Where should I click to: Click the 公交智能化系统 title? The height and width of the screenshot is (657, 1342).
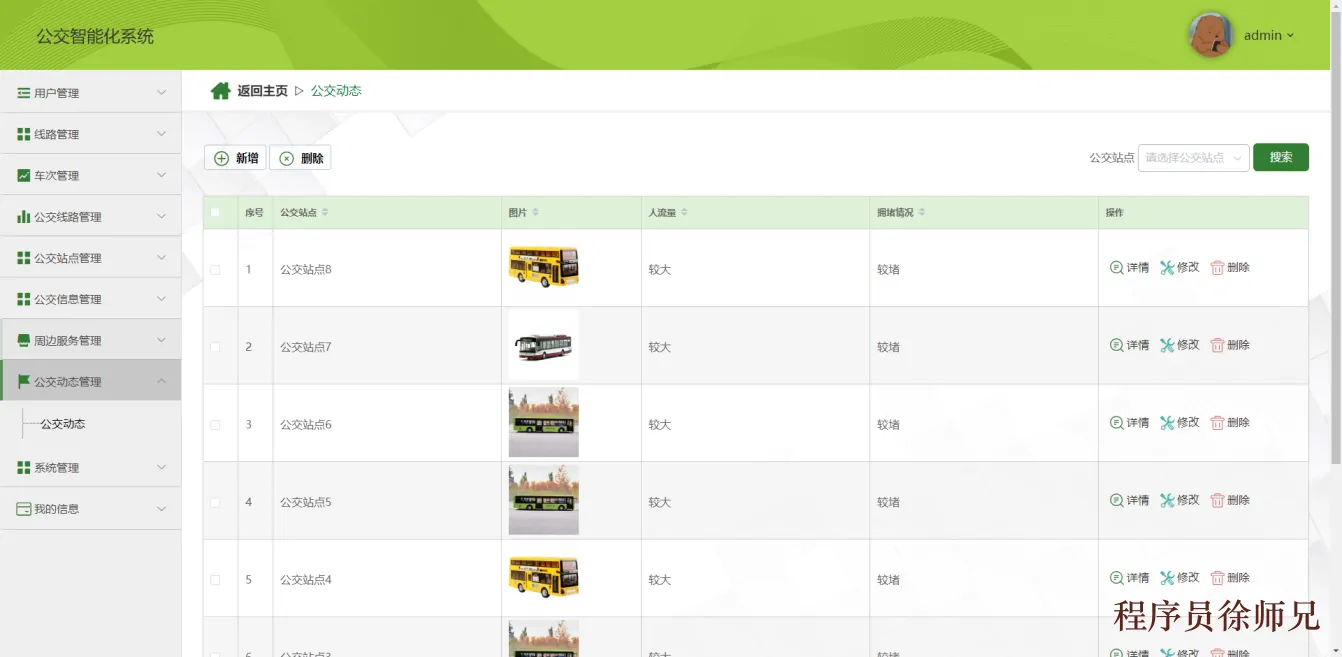(x=95, y=36)
